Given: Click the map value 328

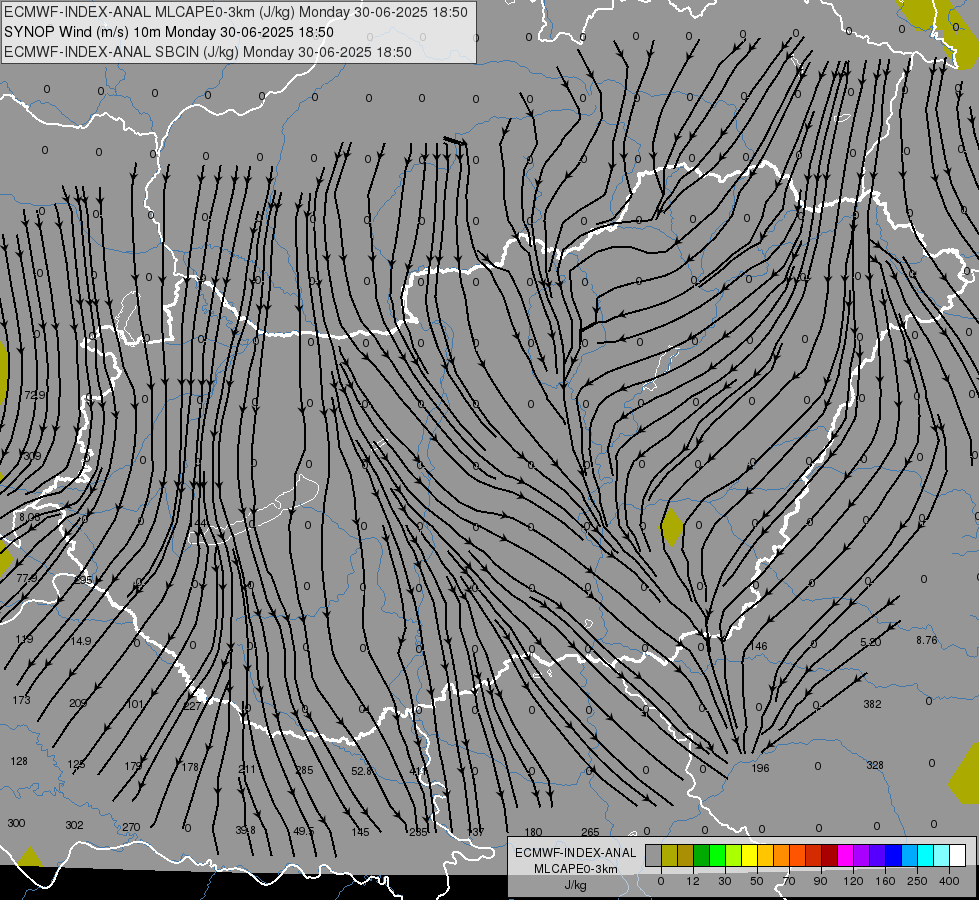Looking at the screenshot, I should 875,765.
